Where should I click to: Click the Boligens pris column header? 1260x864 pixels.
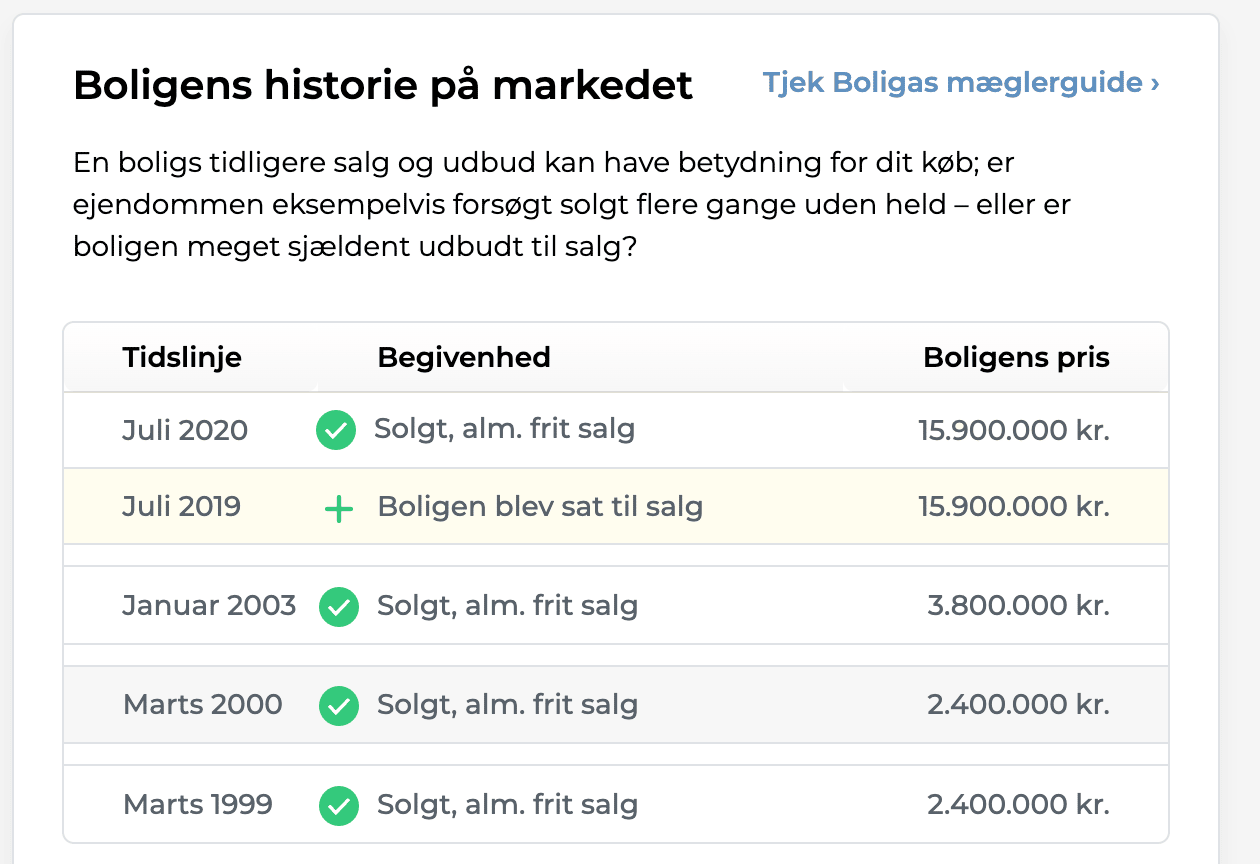1016,357
